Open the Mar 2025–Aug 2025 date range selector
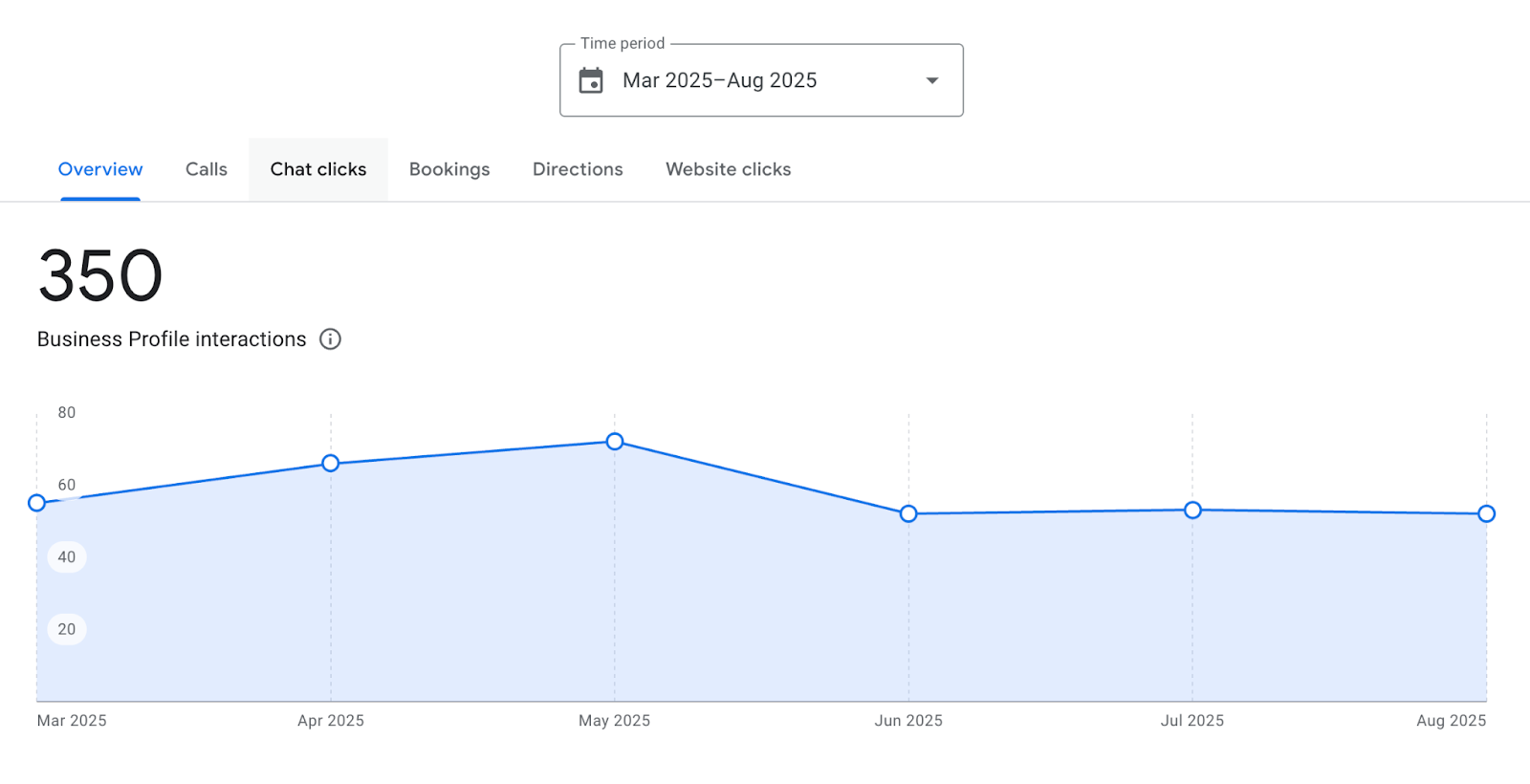 point(720,80)
